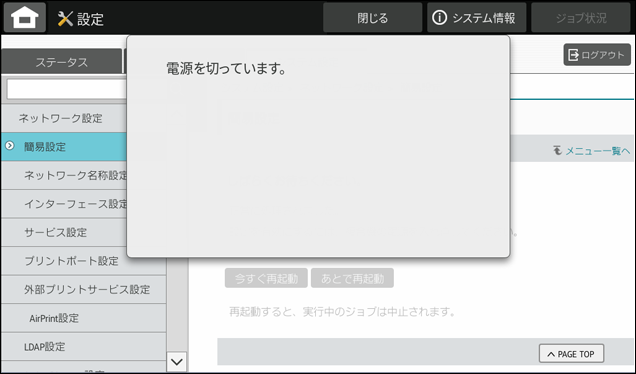Select ネットワーク設定 in the sidebar
636x374 pixels.
pyautogui.click(x=64, y=118)
